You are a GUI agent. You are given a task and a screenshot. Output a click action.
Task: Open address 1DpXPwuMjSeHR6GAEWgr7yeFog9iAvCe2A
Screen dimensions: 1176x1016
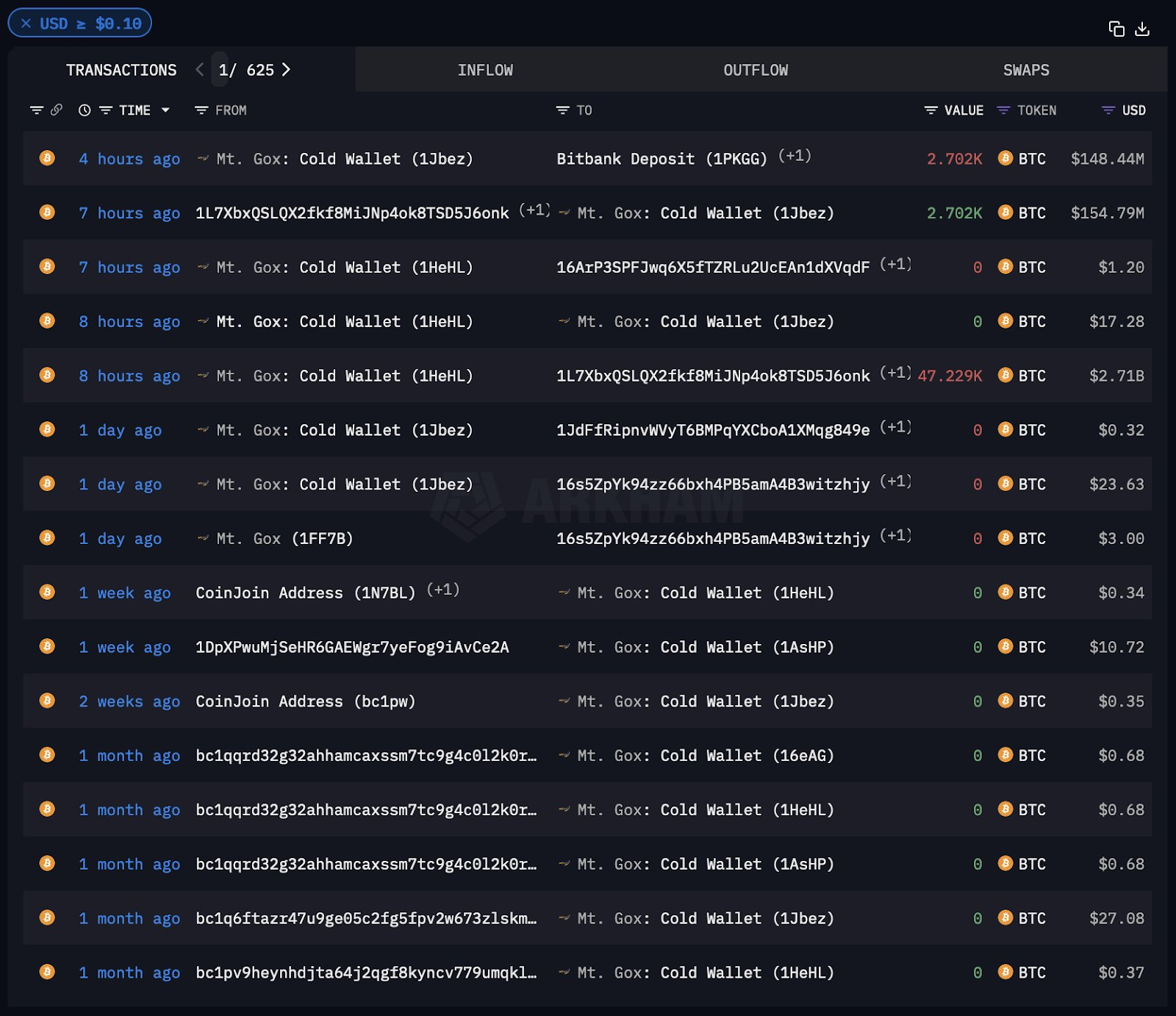pyautogui.click(x=352, y=648)
